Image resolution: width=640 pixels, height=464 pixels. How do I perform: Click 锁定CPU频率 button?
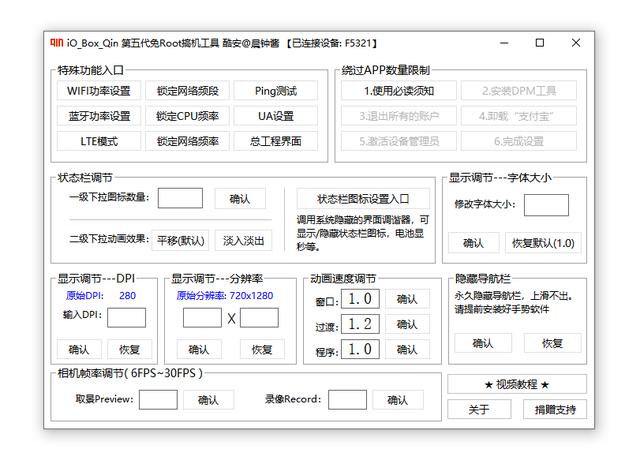[187, 116]
